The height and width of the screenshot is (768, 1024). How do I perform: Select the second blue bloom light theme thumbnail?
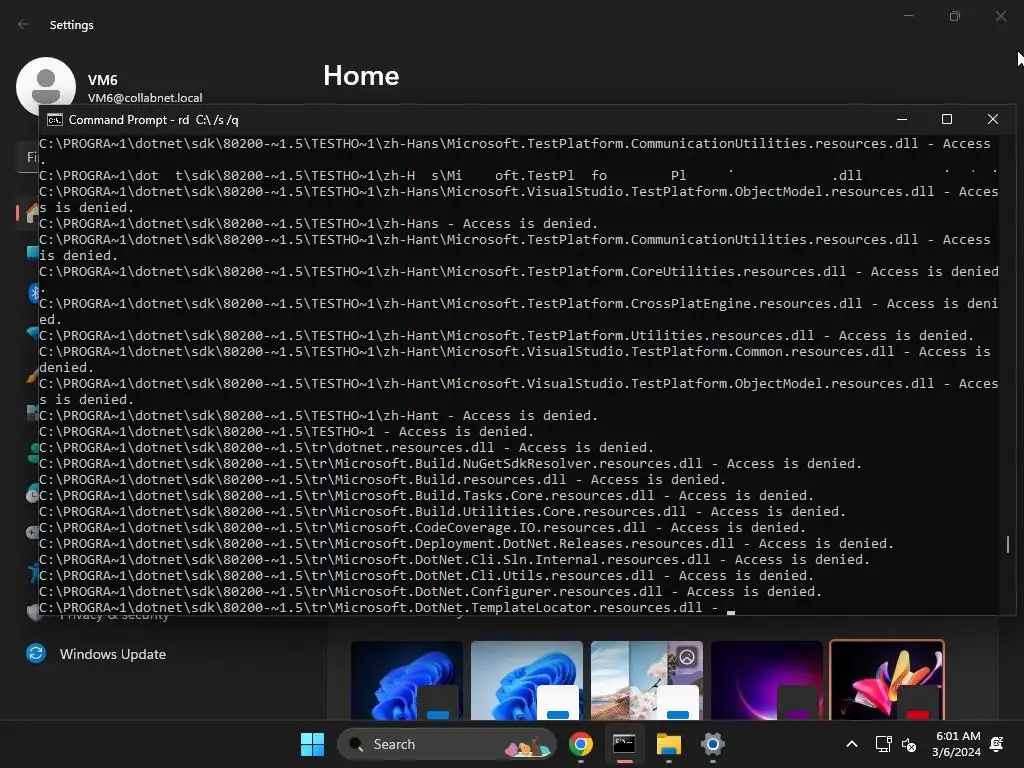tap(527, 680)
